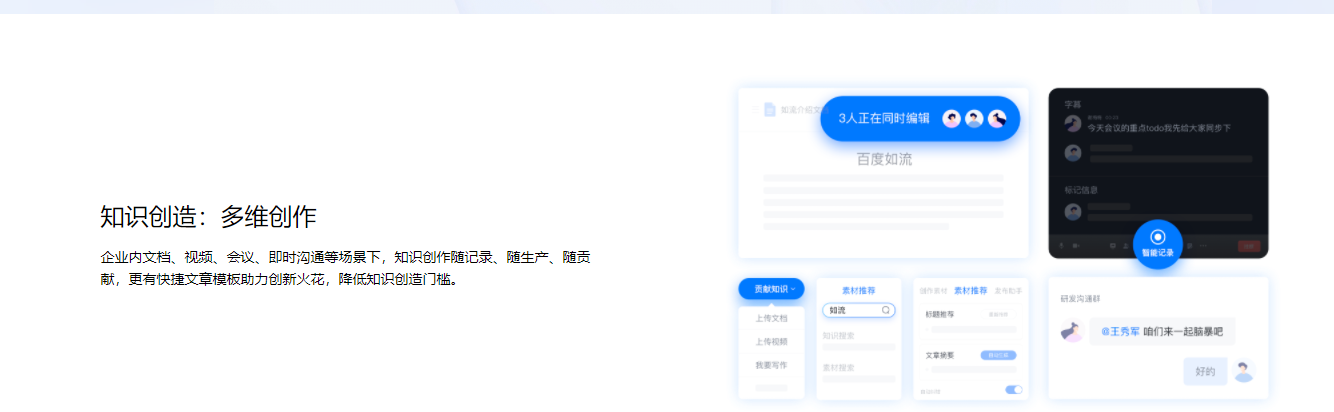
Task: Click the 文章摘要 label
Action: click(941, 355)
